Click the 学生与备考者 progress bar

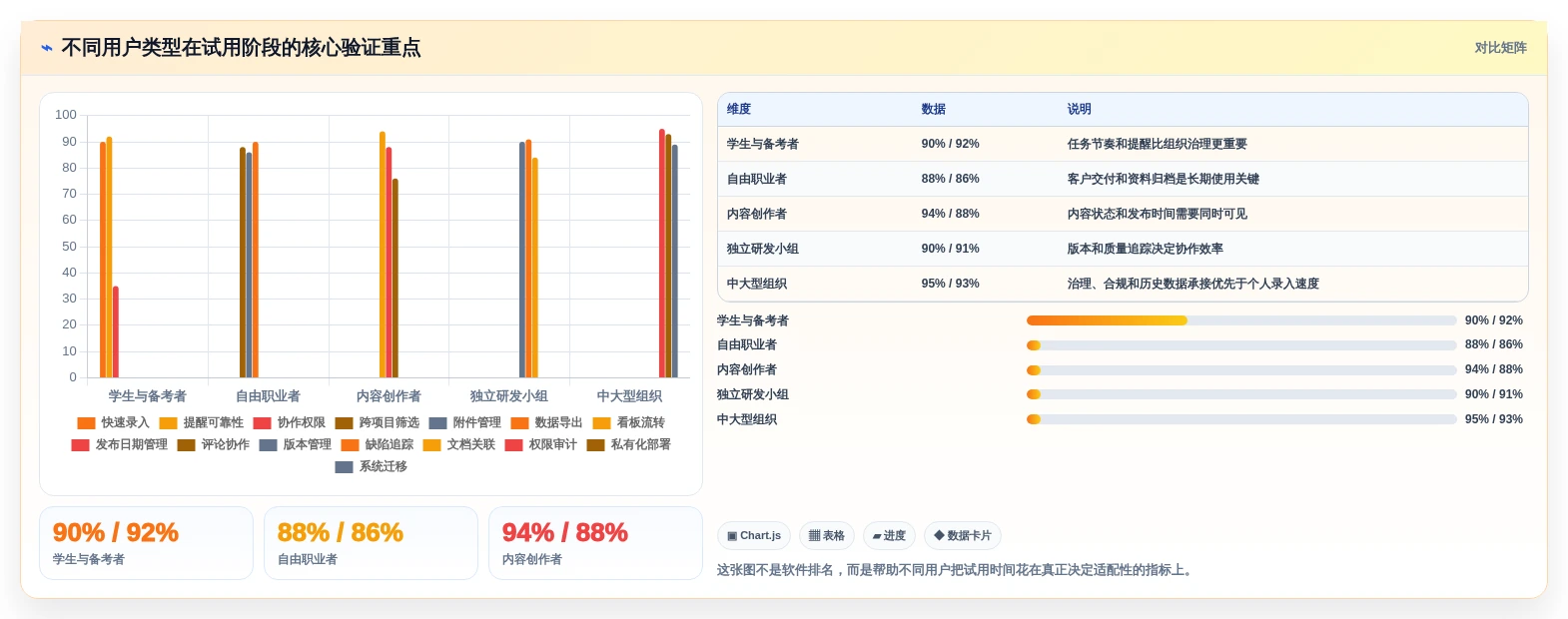(x=1241, y=320)
